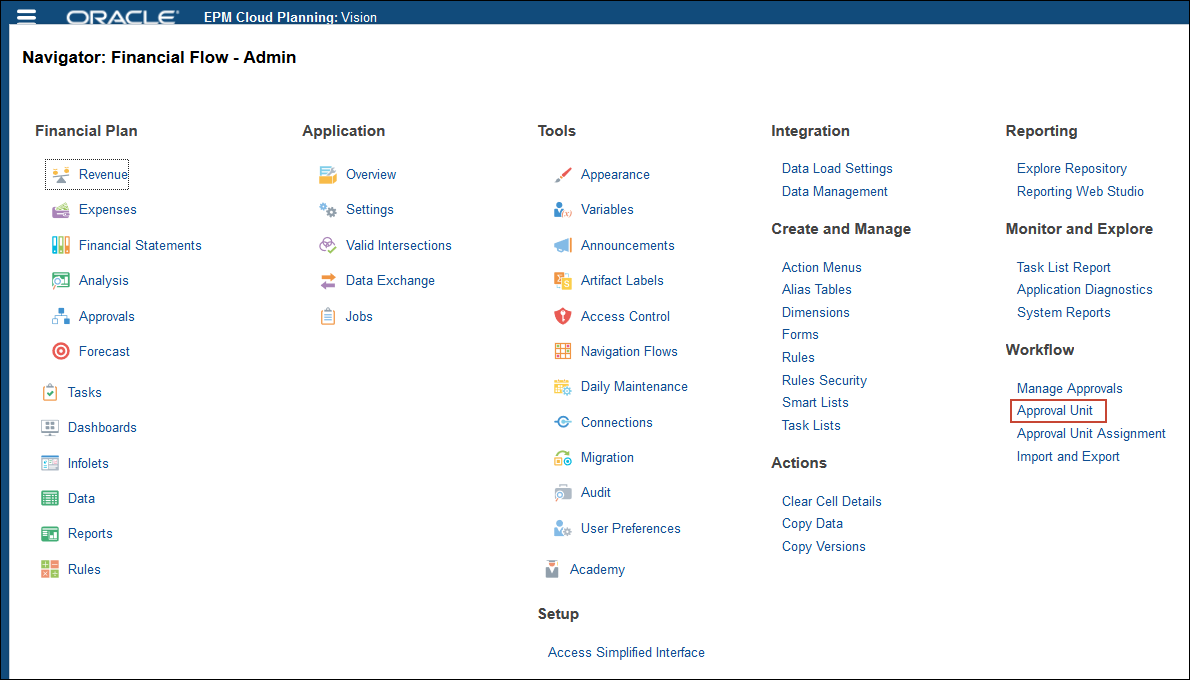Screen dimensions: 1190x680
Task: Open the Approval Unit link
Action: coord(1055,411)
